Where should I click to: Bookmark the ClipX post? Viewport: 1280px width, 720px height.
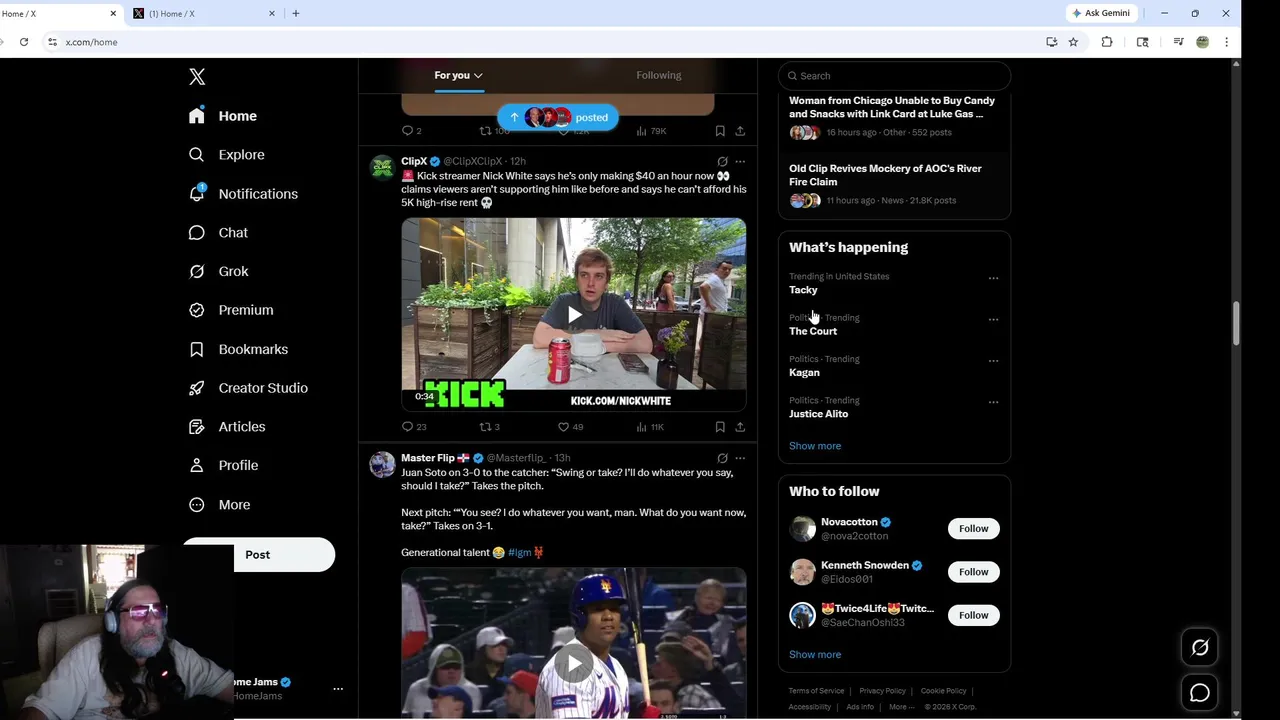(720, 427)
